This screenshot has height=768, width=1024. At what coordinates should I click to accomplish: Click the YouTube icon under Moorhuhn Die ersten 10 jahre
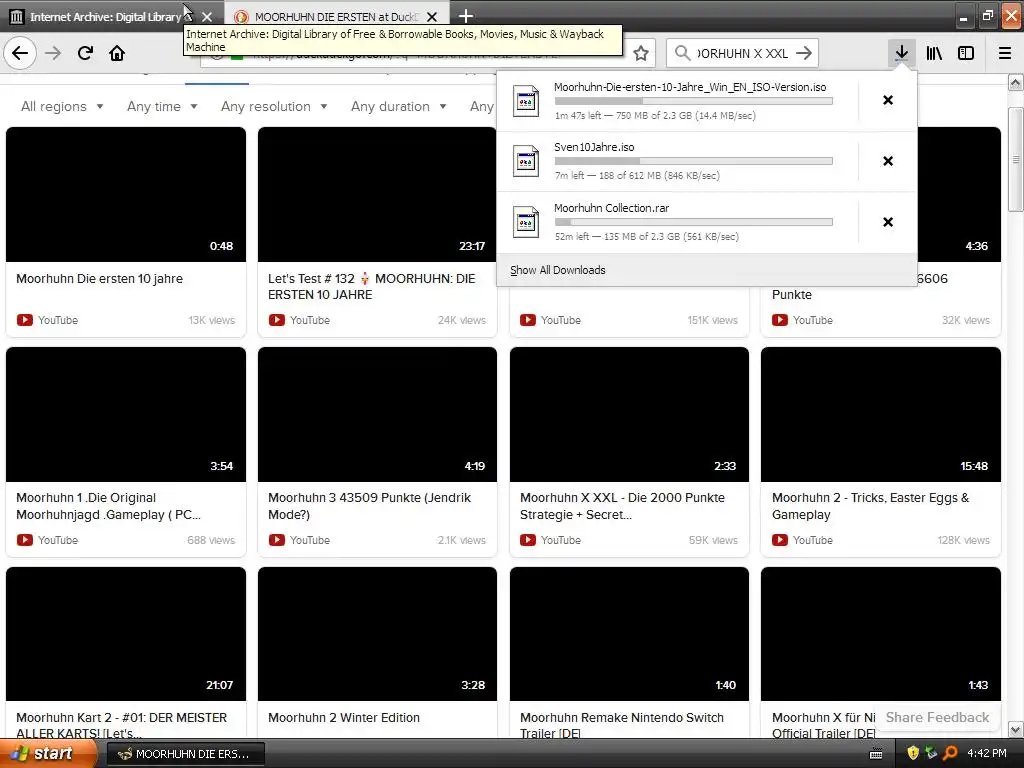(x=25, y=320)
